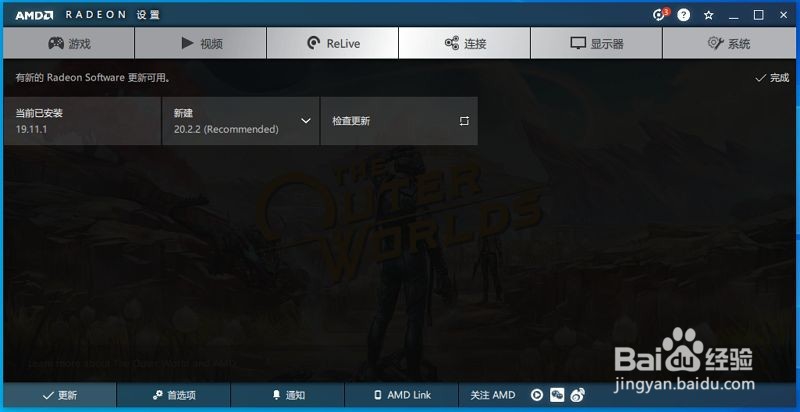Click the video play social icon
The height and width of the screenshot is (412, 800).
click(x=537, y=395)
